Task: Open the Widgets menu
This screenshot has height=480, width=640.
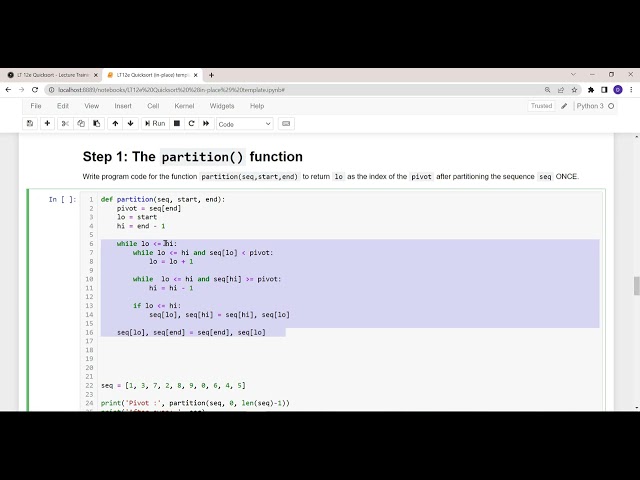Action: (x=222, y=106)
